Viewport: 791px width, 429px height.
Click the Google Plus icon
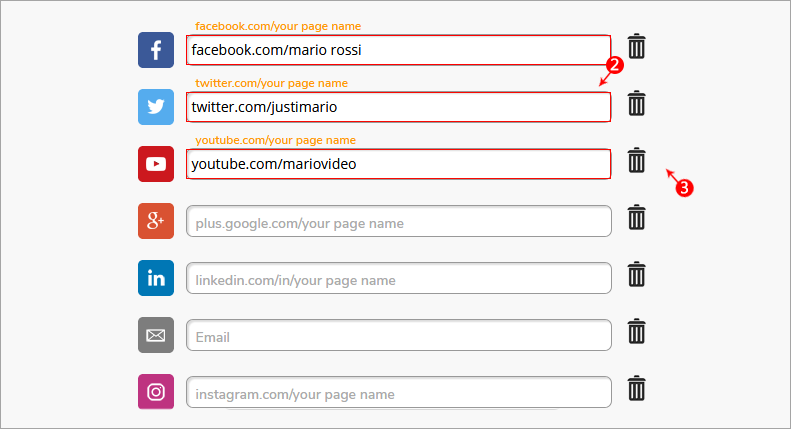click(x=156, y=221)
